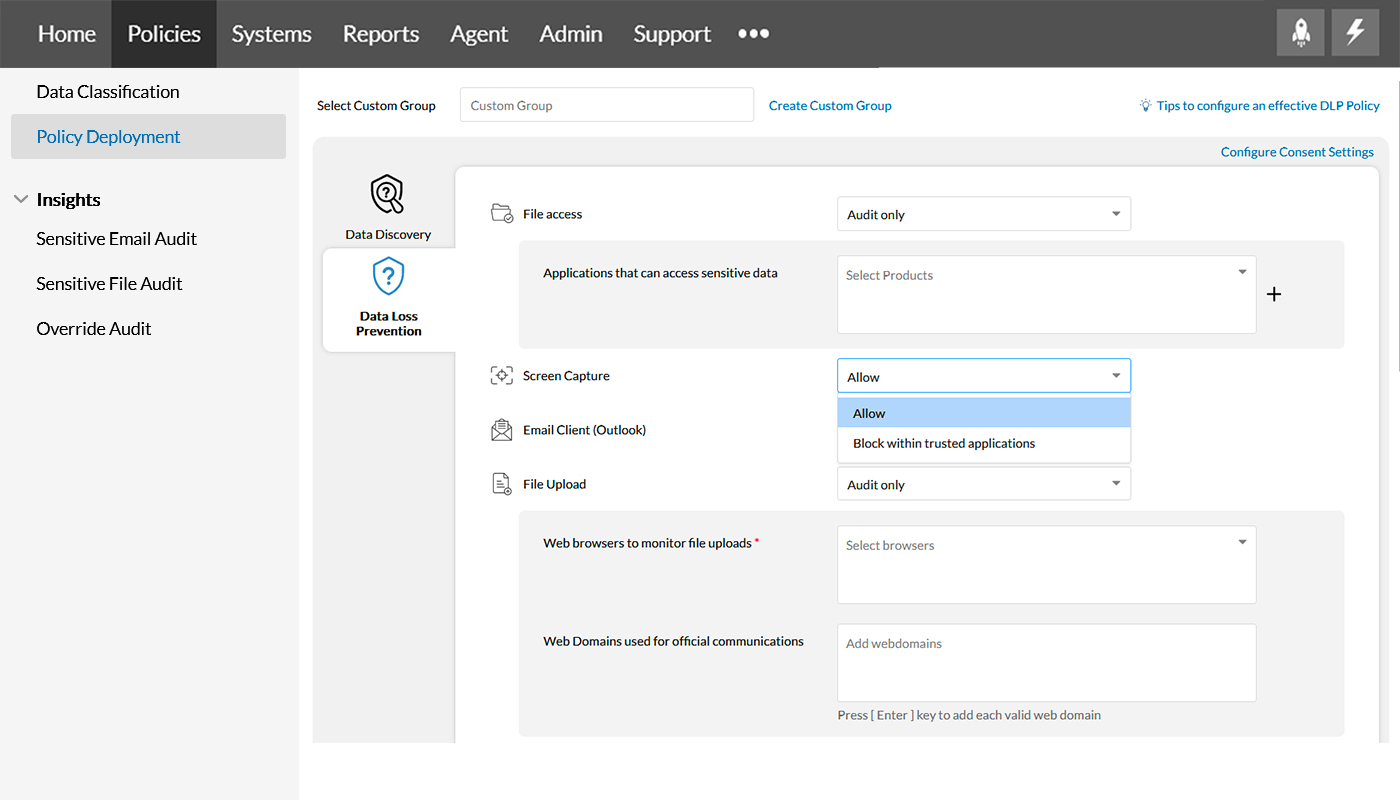Open Configure Consent Settings link
The height and width of the screenshot is (800, 1400).
tap(1297, 152)
